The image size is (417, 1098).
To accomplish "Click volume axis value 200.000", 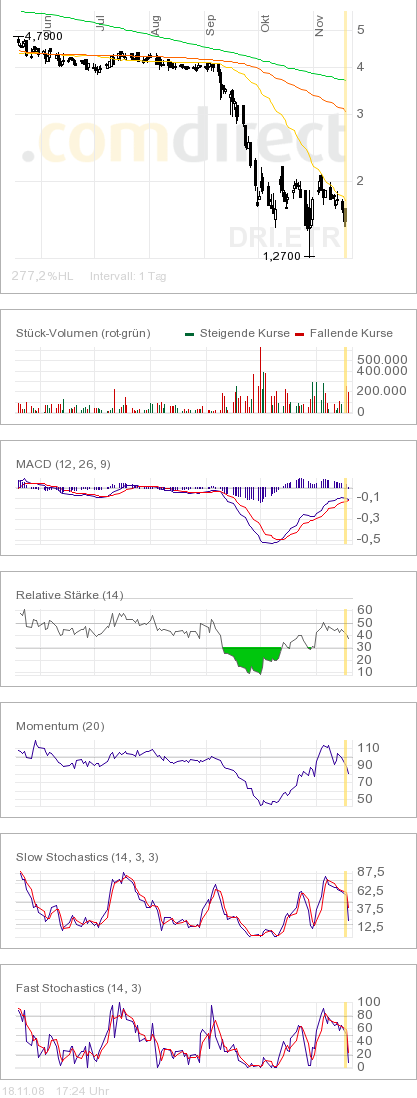I will [381, 391].
